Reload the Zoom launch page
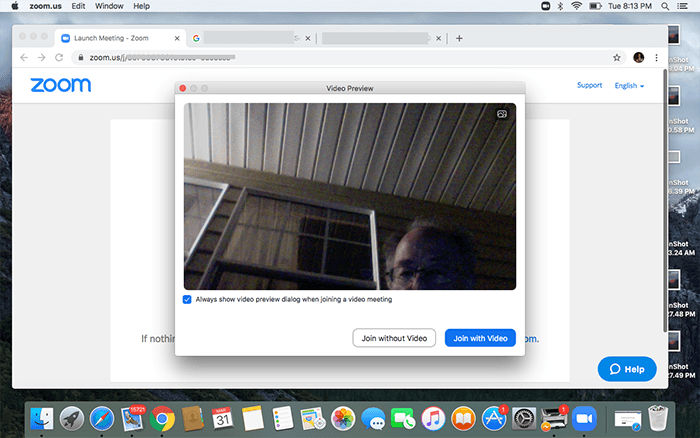This screenshot has width=700, height=438. (59, 58)
